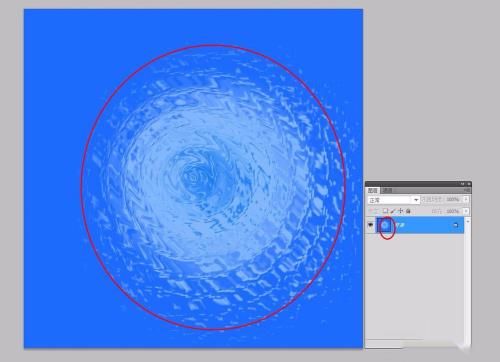Toggle lock all padlock icon
The height and width of the screenshot is (362, 500).
(x=408, y=211)
